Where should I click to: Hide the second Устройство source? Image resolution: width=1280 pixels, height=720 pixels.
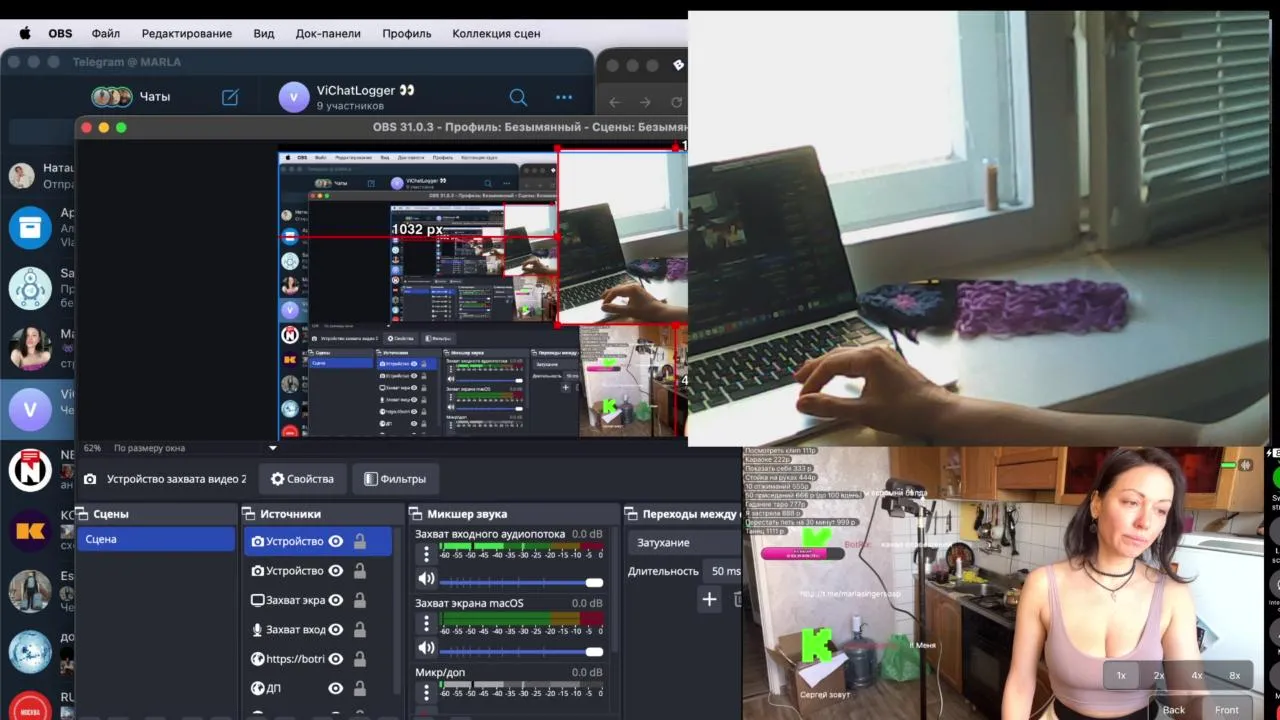click(x=336, y=571)
